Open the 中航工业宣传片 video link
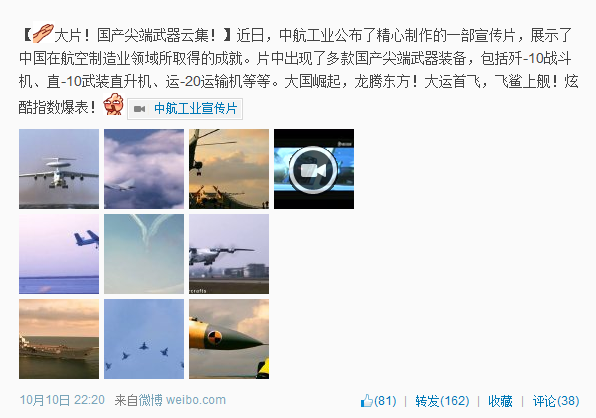 tap(196, 109)
